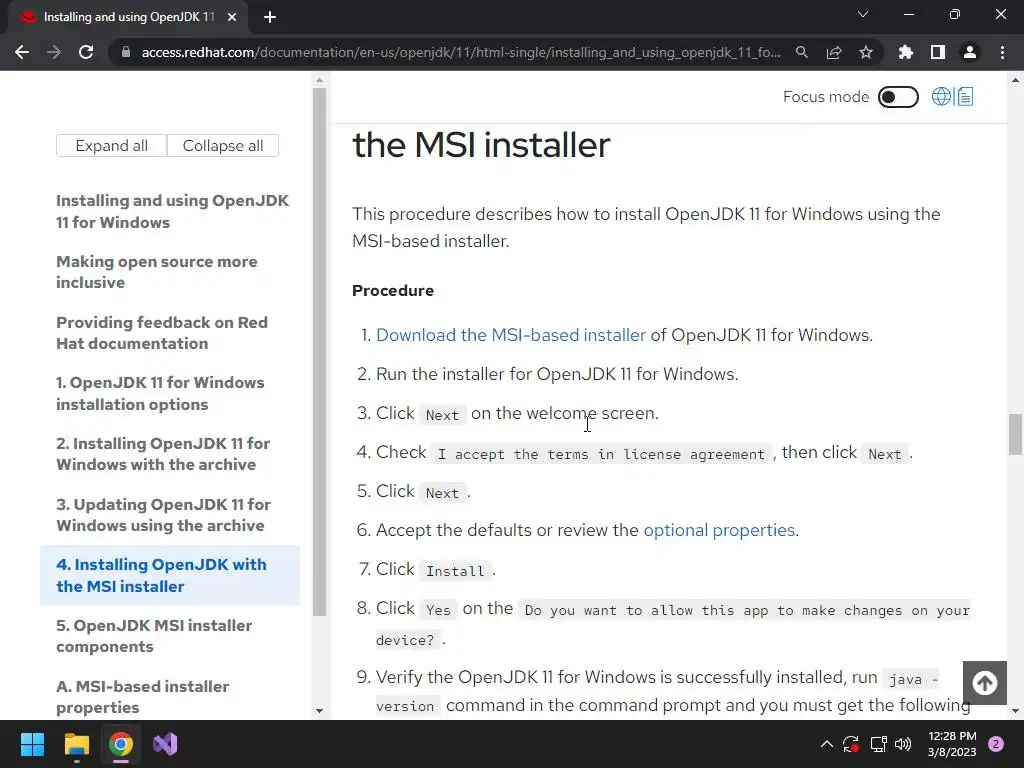
Task: Select section 4 Installing with MSI installer
Action: pos(170,575)
